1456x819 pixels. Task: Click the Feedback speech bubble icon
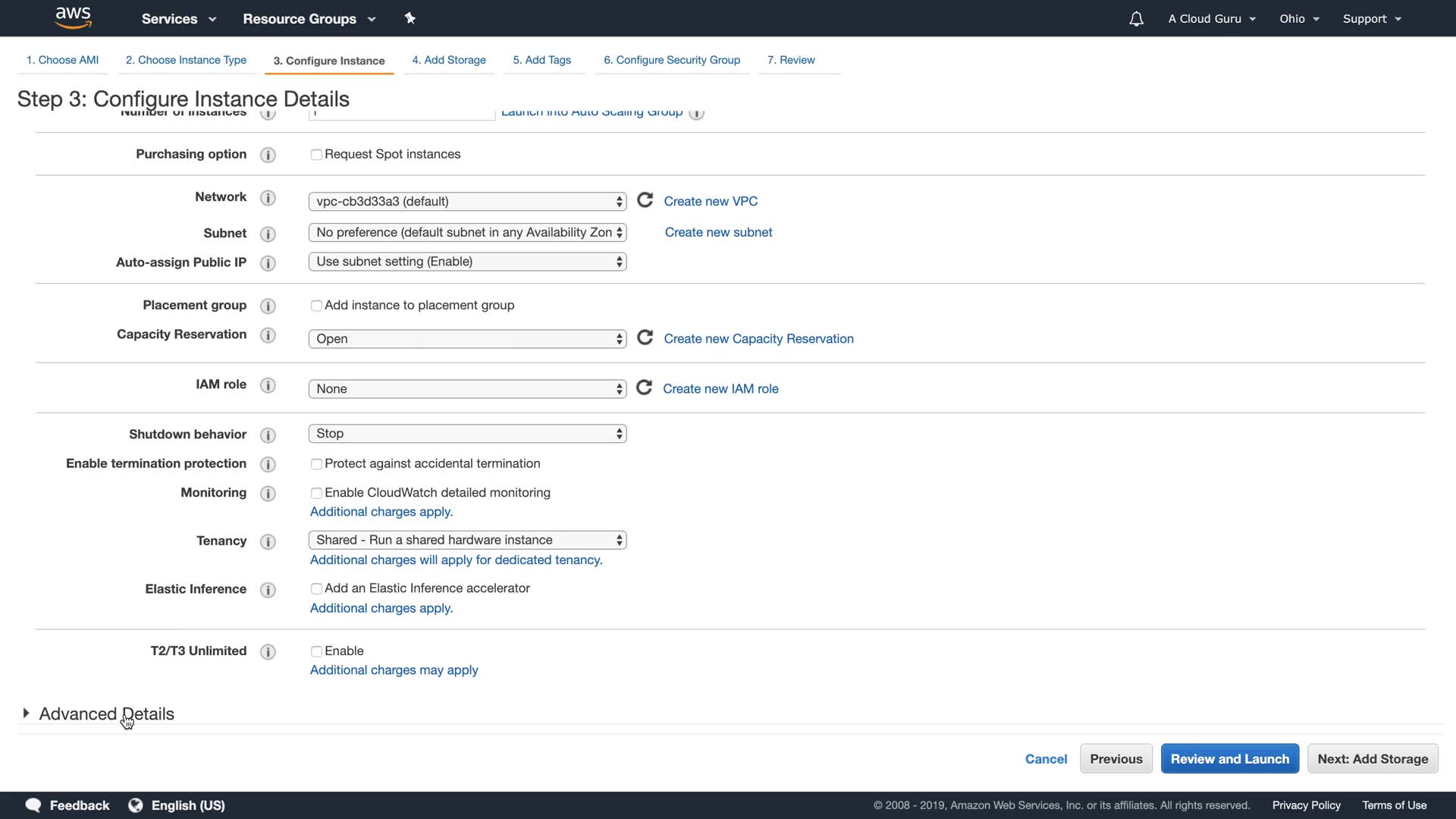pyautogui.click(x=33, y=805)
